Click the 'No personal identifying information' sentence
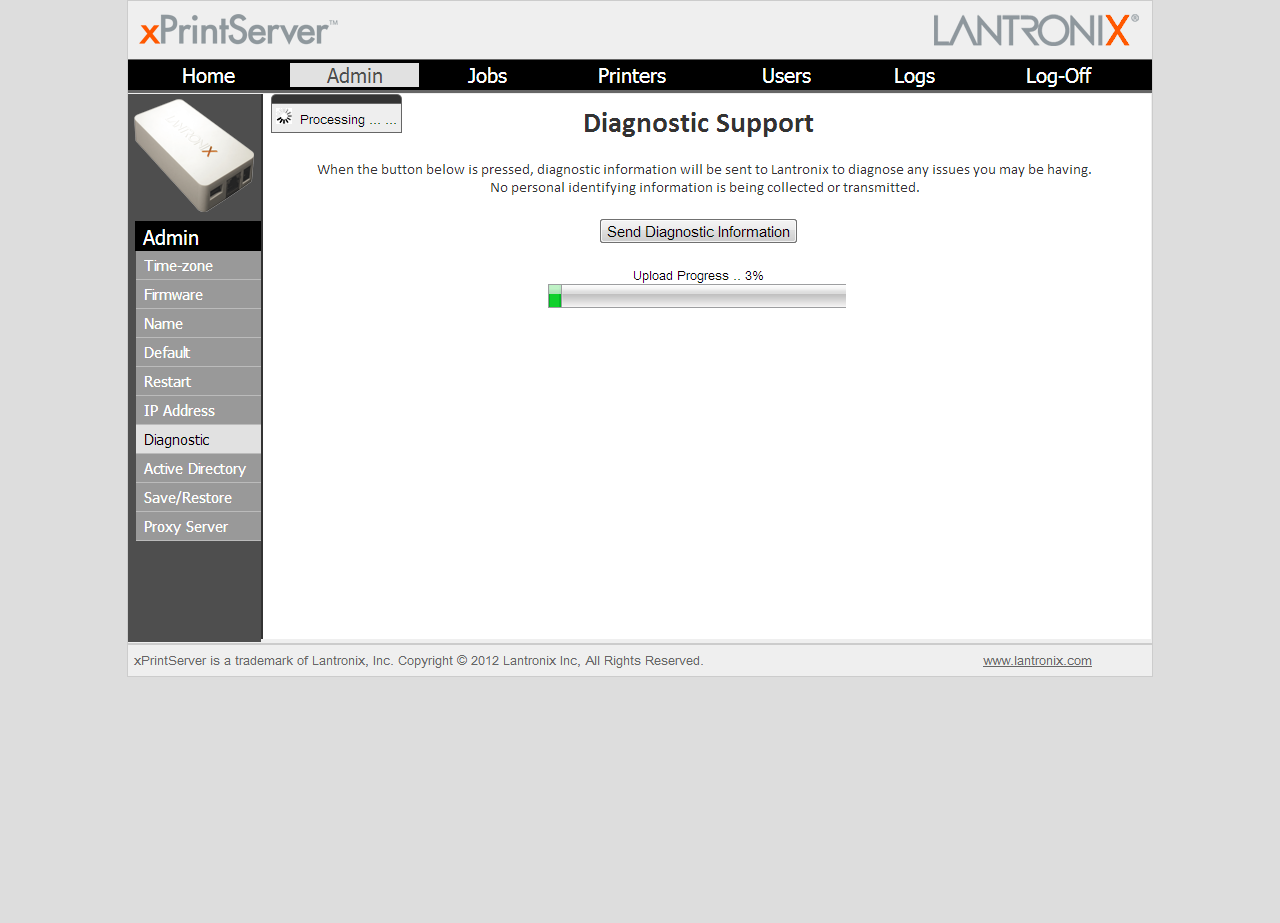The height and width of the screenshot is (923, 1280). click(x=704, y=188)
